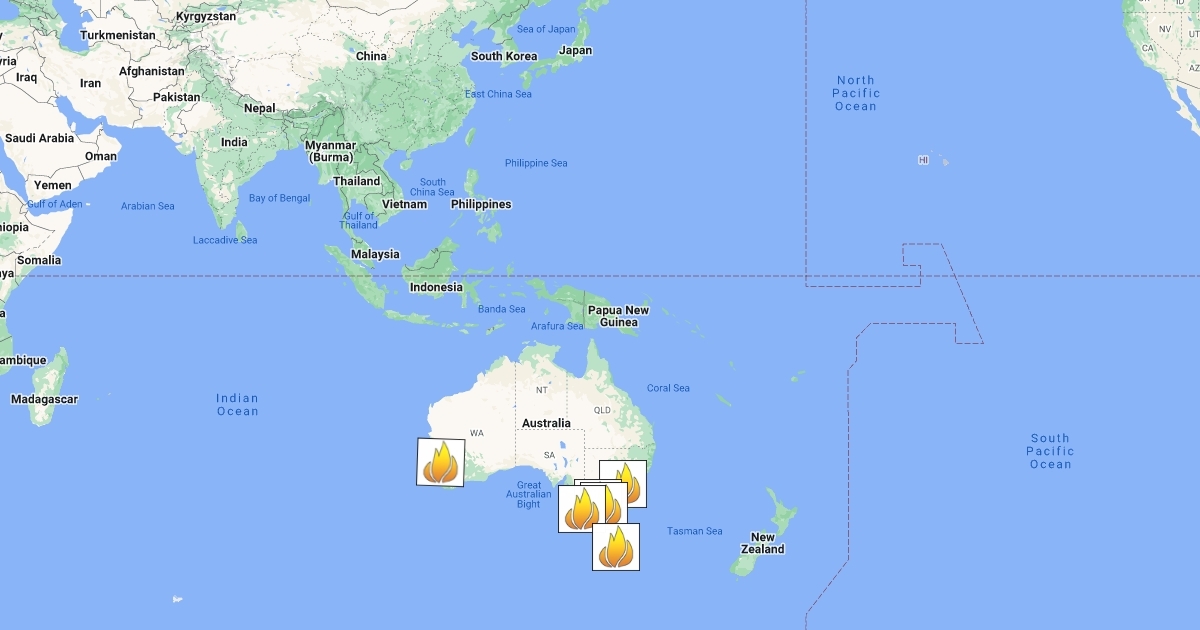Click the Madagascar label

[44, 399]
